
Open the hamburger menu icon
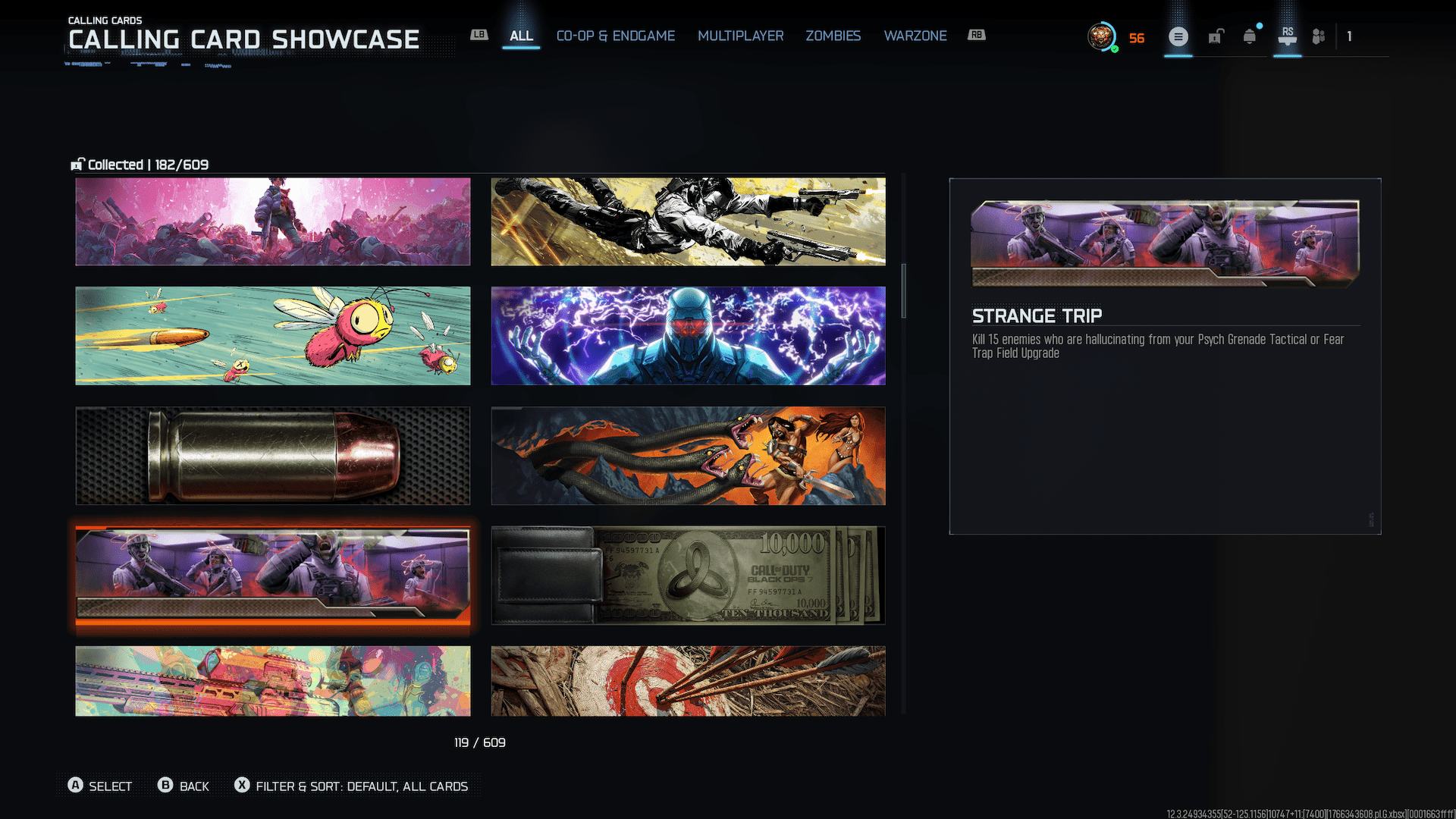pyautogui.click(x=1178, y=36)
